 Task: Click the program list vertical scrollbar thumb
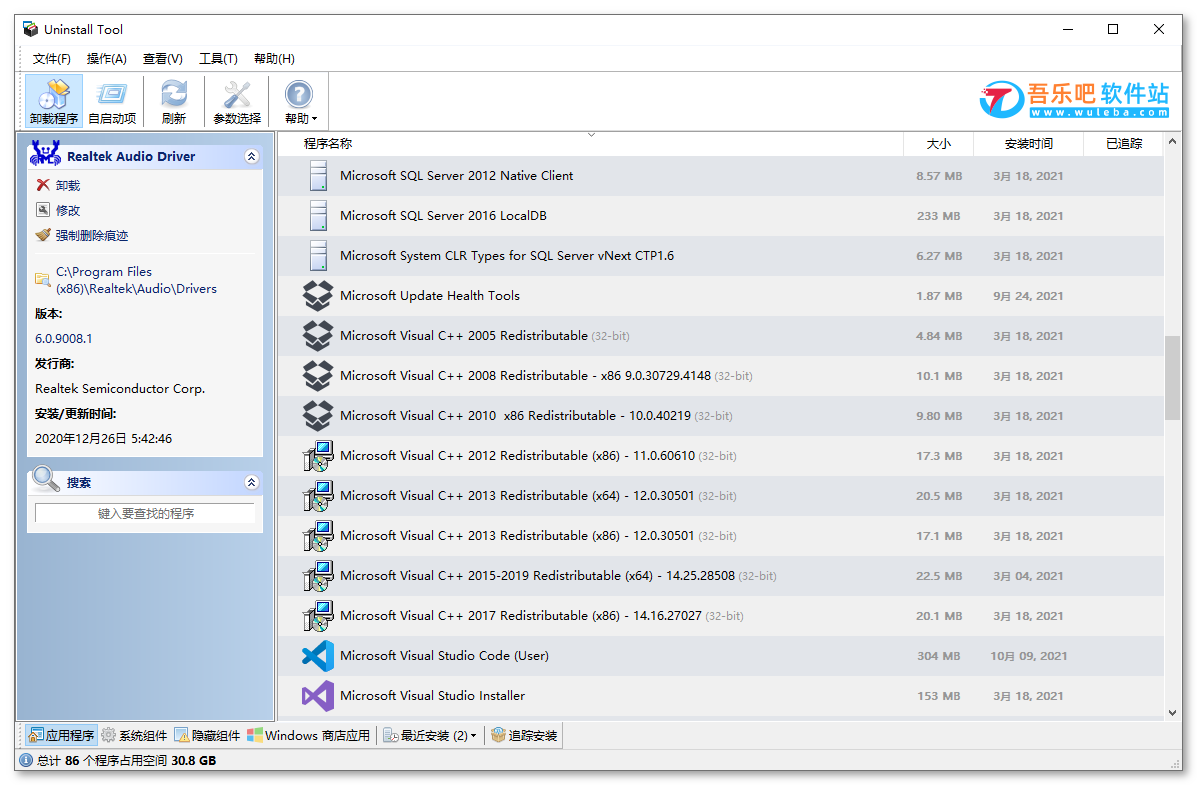(x=1173, y=377)
